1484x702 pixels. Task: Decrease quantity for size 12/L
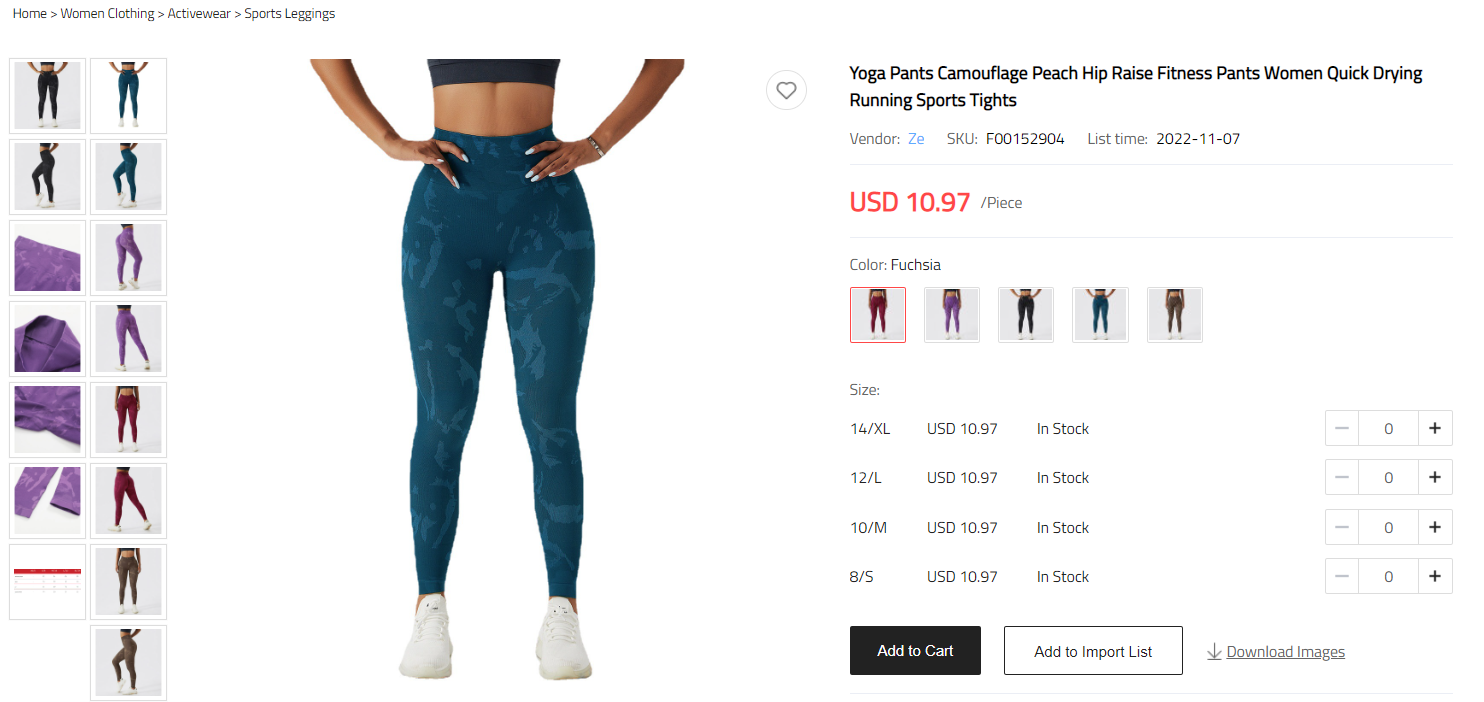point(1342,477)
